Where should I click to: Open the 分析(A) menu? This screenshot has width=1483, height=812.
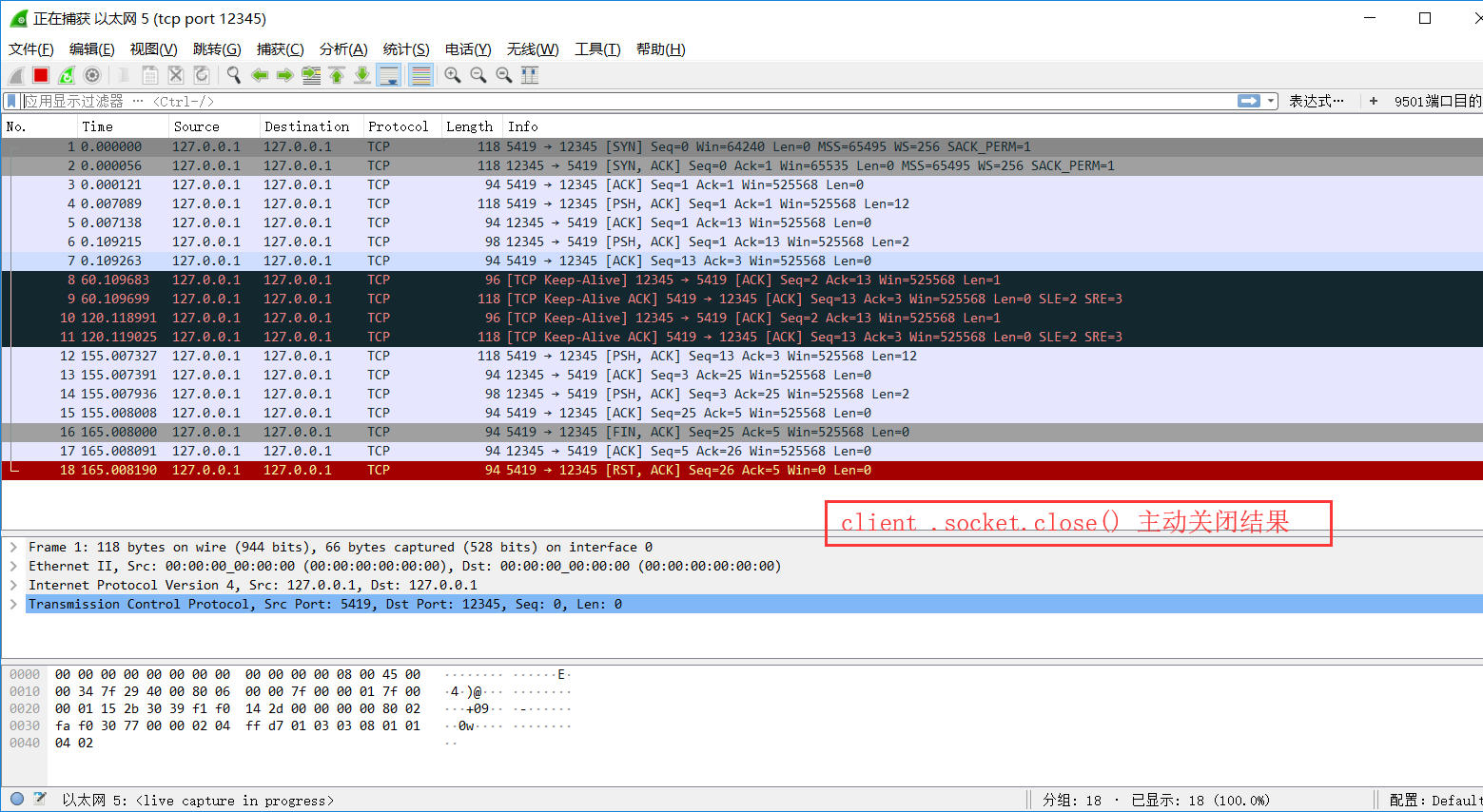click(x=342, y=49)
